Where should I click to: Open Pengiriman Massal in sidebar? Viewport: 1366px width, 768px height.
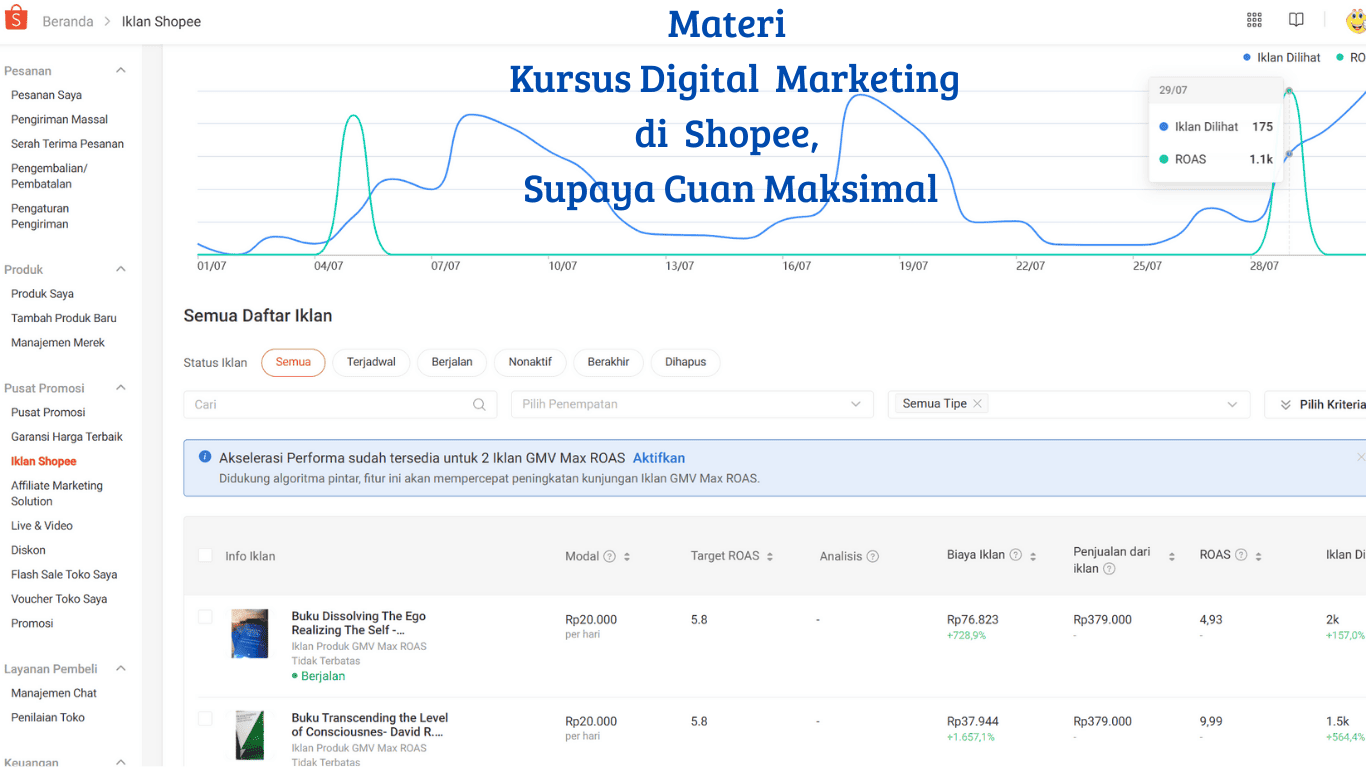[x=59, y=120]
